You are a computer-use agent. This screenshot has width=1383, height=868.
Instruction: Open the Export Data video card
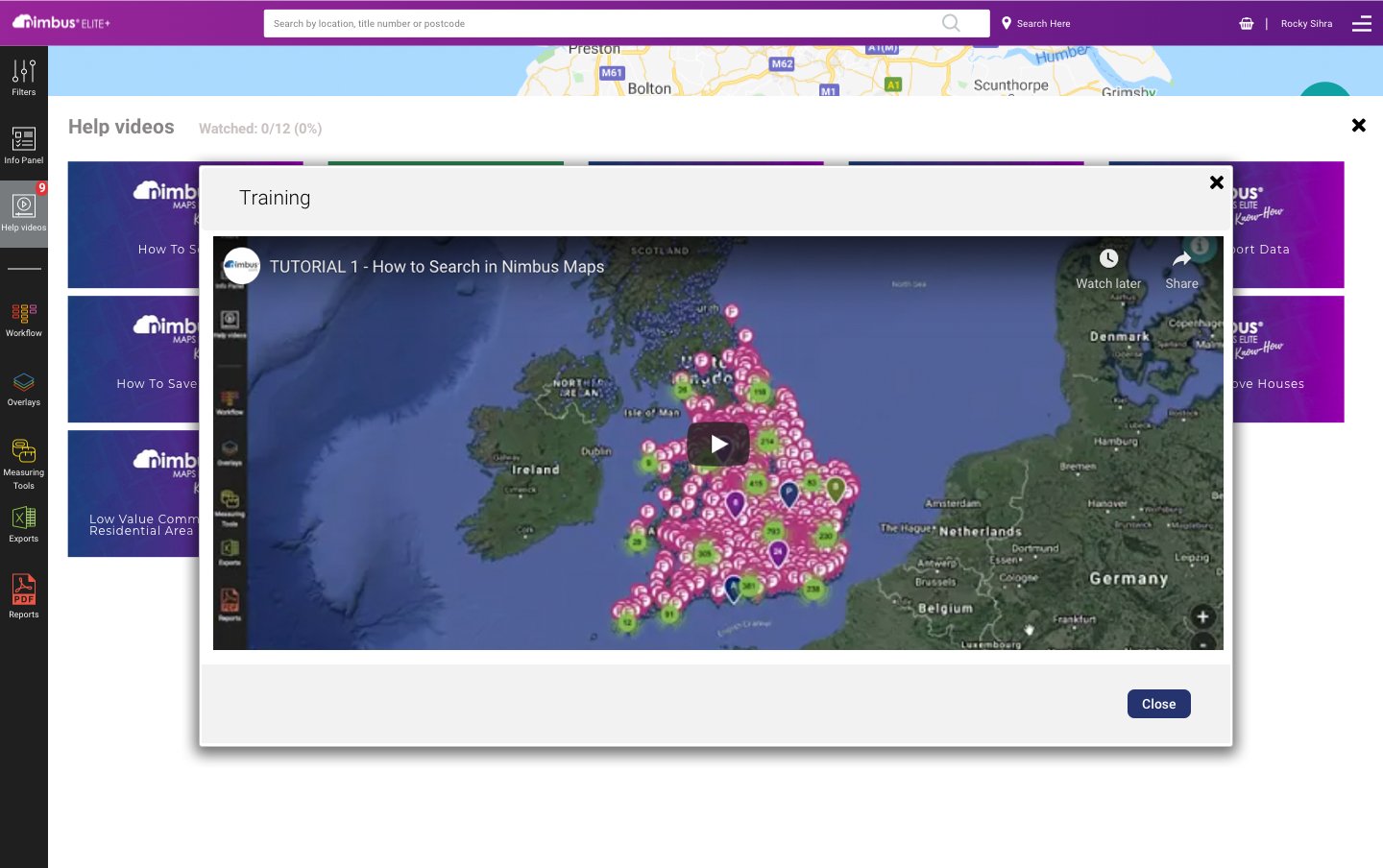point(1288,225)
